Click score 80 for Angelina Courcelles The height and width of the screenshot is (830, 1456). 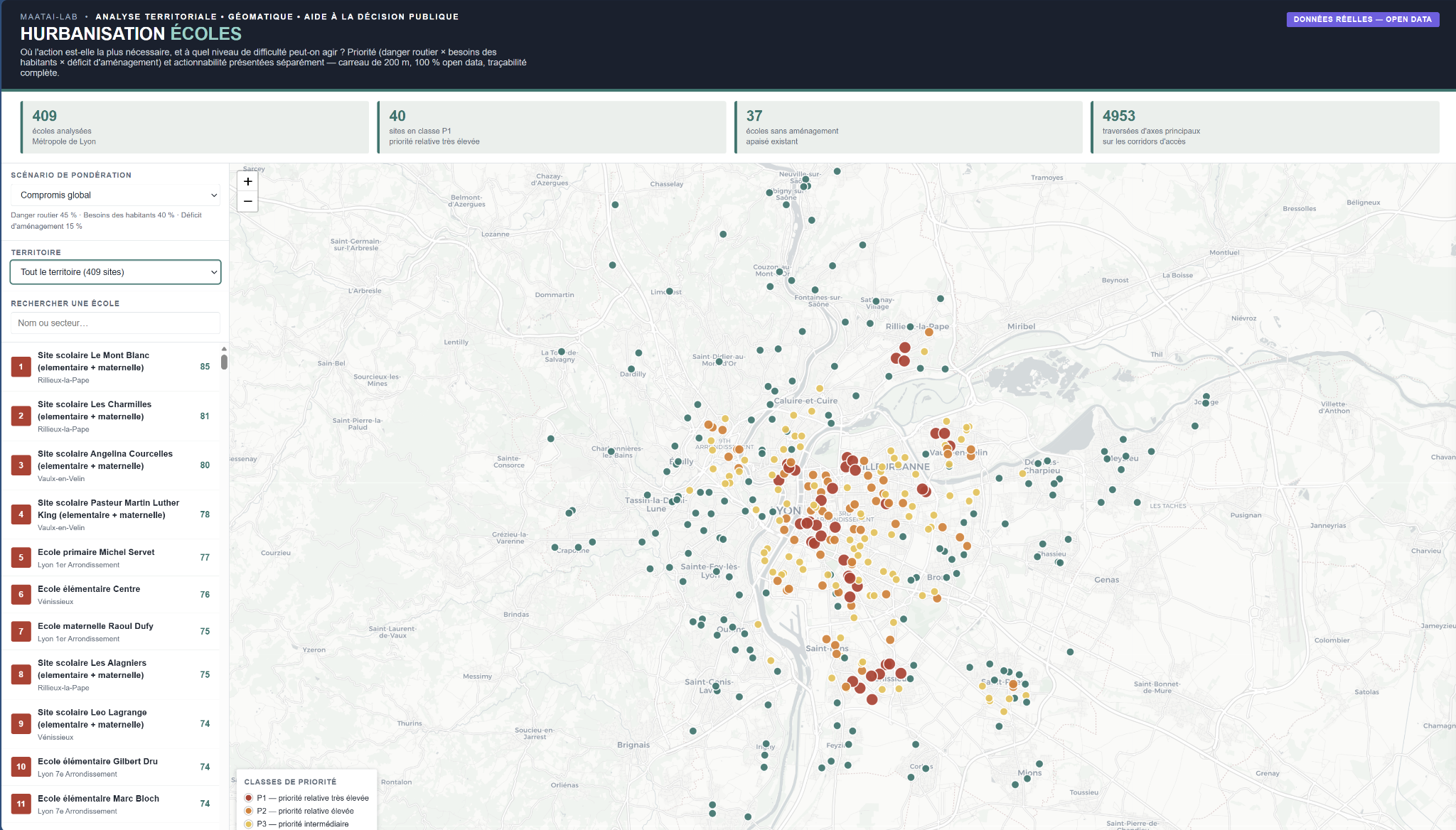[x=205, y=465]
